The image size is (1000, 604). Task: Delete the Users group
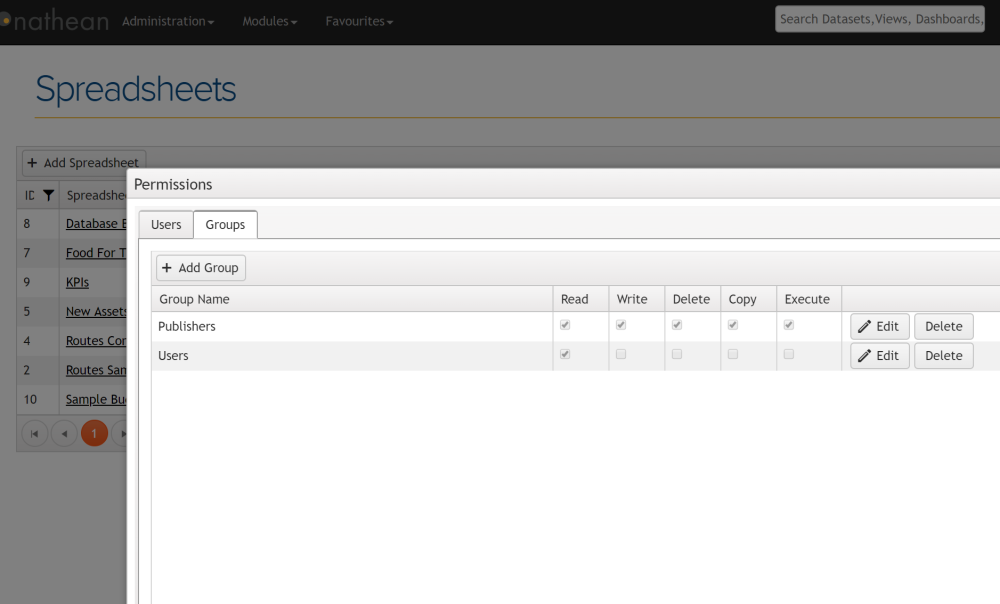(x=942, y=355)
